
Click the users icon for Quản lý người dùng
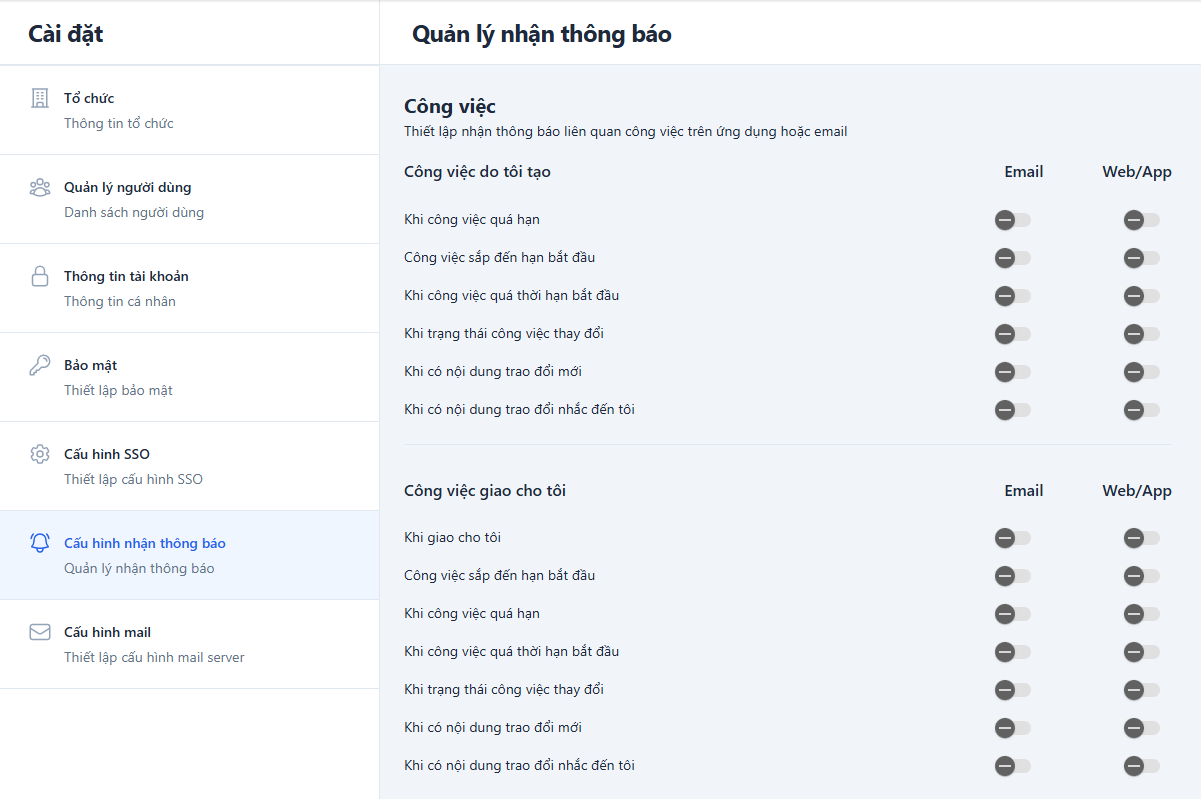40,187
